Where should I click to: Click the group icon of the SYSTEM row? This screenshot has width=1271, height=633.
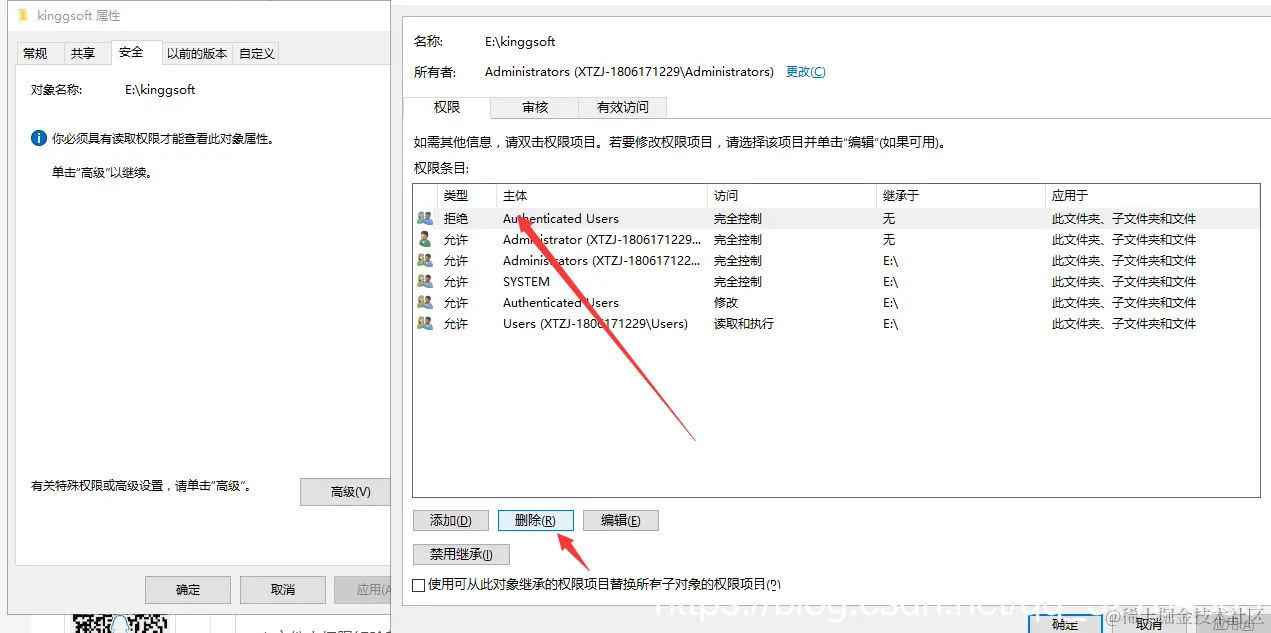(425, 281)
